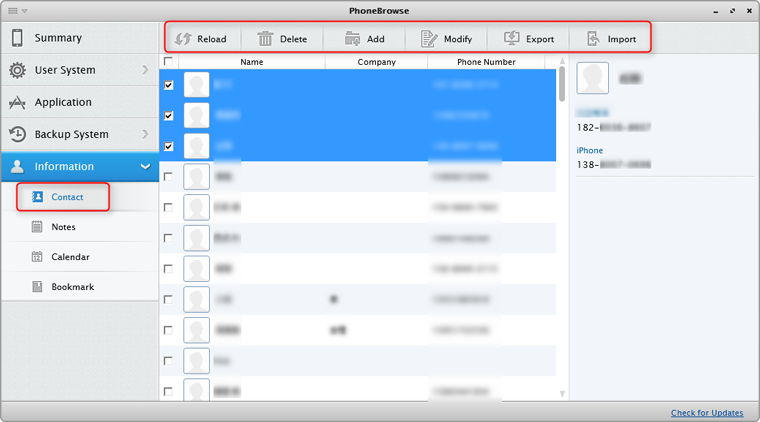Screen dimensions: 760x422
Task: Open the Application tab
Action: 62,102
